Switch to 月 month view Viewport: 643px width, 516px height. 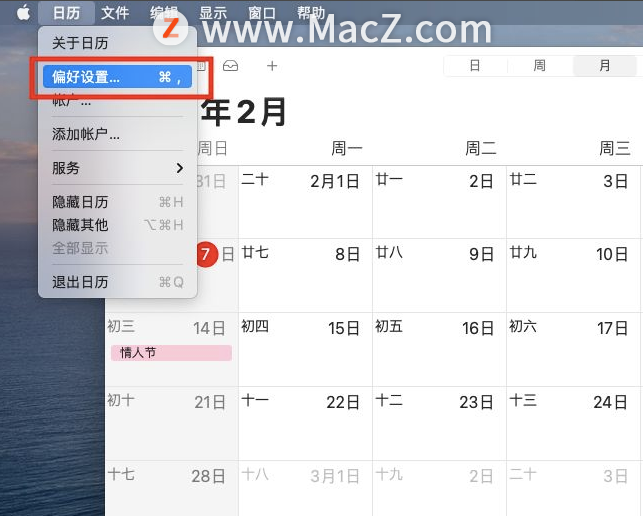tap(604, 66)
